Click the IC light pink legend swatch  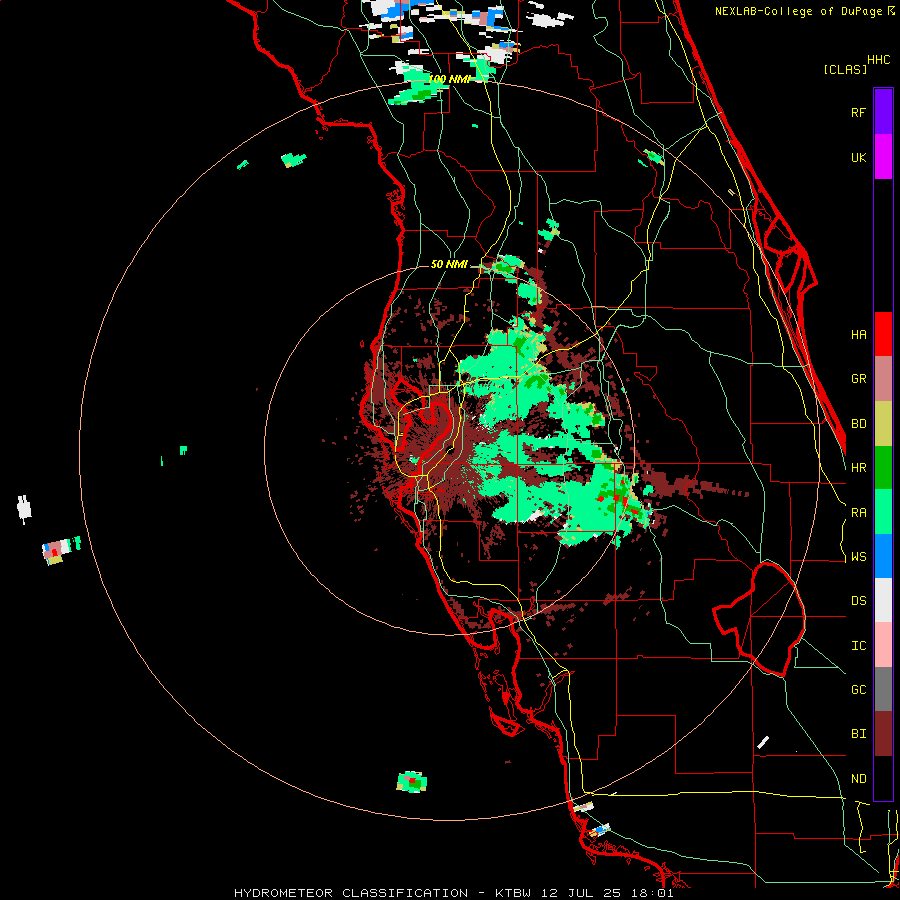883,645
